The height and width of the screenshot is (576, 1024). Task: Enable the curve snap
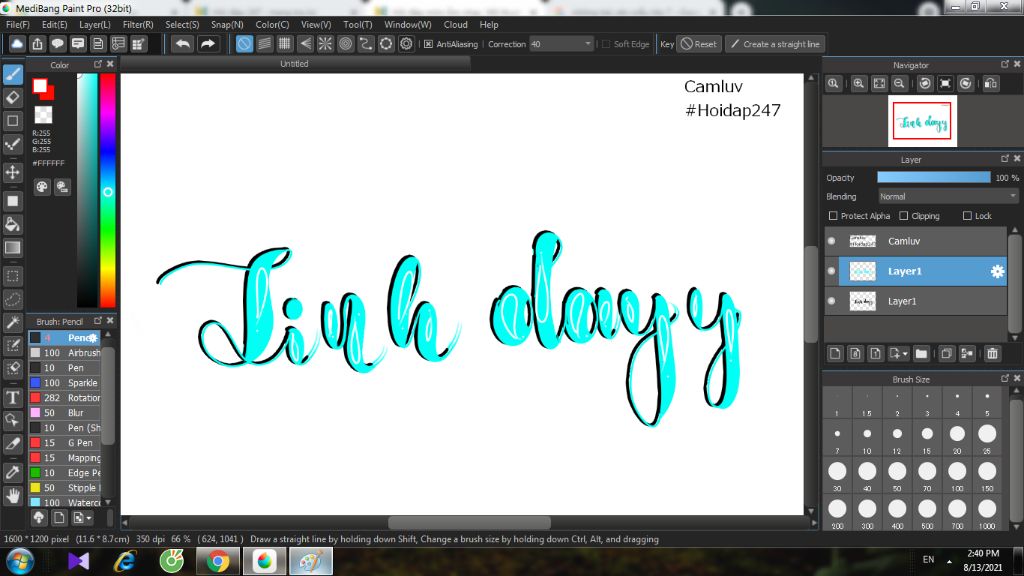[x=366, y=44]
